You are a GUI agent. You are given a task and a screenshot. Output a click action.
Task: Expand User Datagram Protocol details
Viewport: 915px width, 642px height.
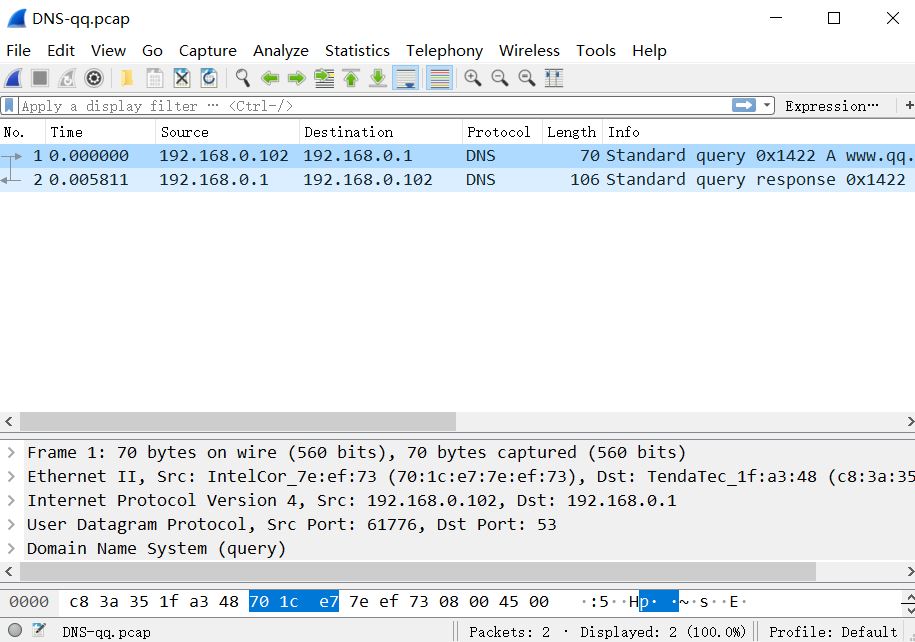[x=11, y=524]
